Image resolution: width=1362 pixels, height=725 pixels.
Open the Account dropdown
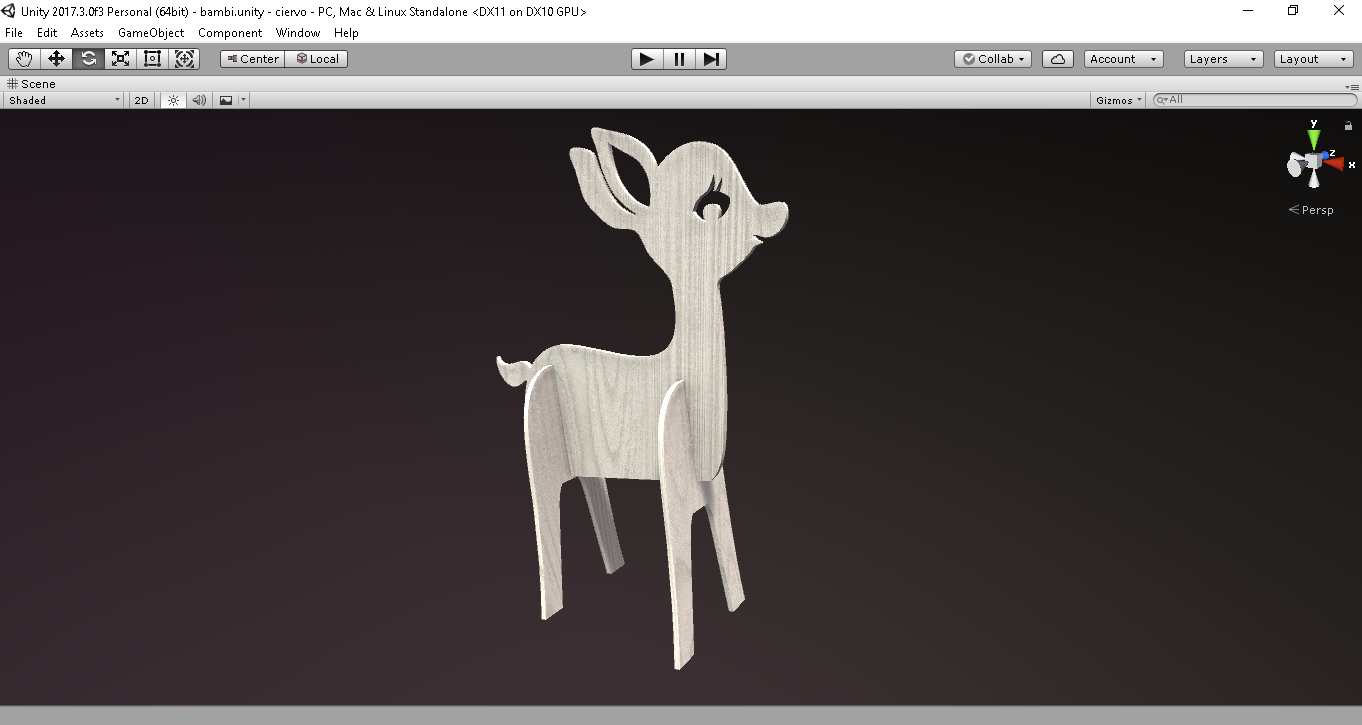click(1124, 59)
